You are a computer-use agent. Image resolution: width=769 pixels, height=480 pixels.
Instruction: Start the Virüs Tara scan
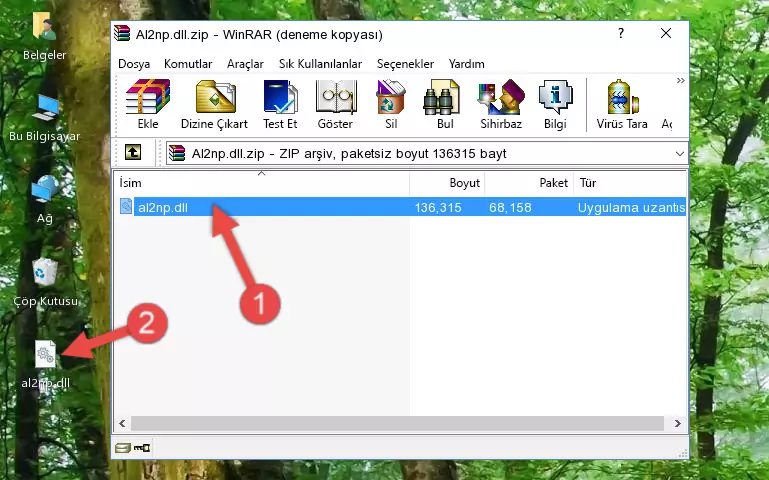pyautogui.click(x=622, y=104)
